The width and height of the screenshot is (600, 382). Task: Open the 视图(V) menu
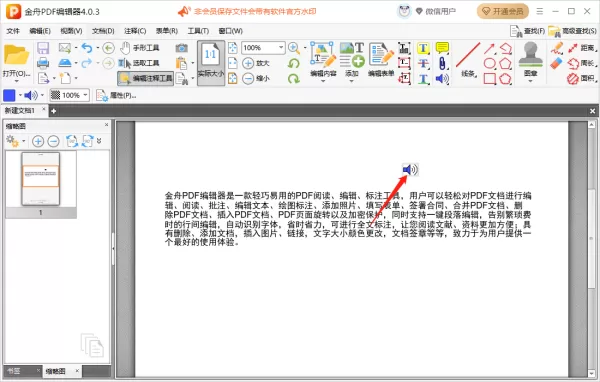(x=71, y=31)
